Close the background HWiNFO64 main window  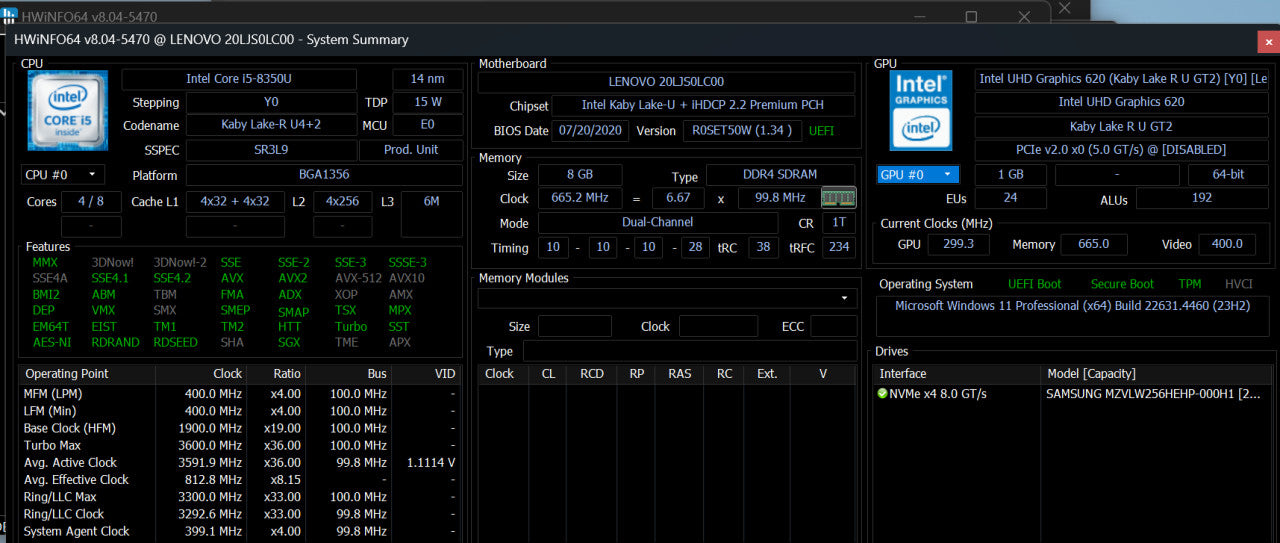[1025, 17]
